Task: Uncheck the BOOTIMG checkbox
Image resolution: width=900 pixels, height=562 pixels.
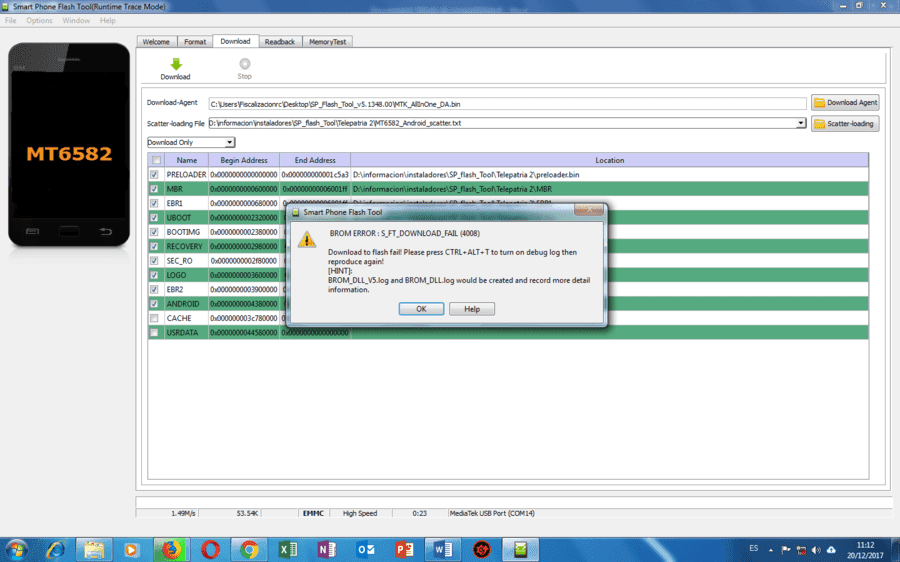Action: click(x=154, y=232)
